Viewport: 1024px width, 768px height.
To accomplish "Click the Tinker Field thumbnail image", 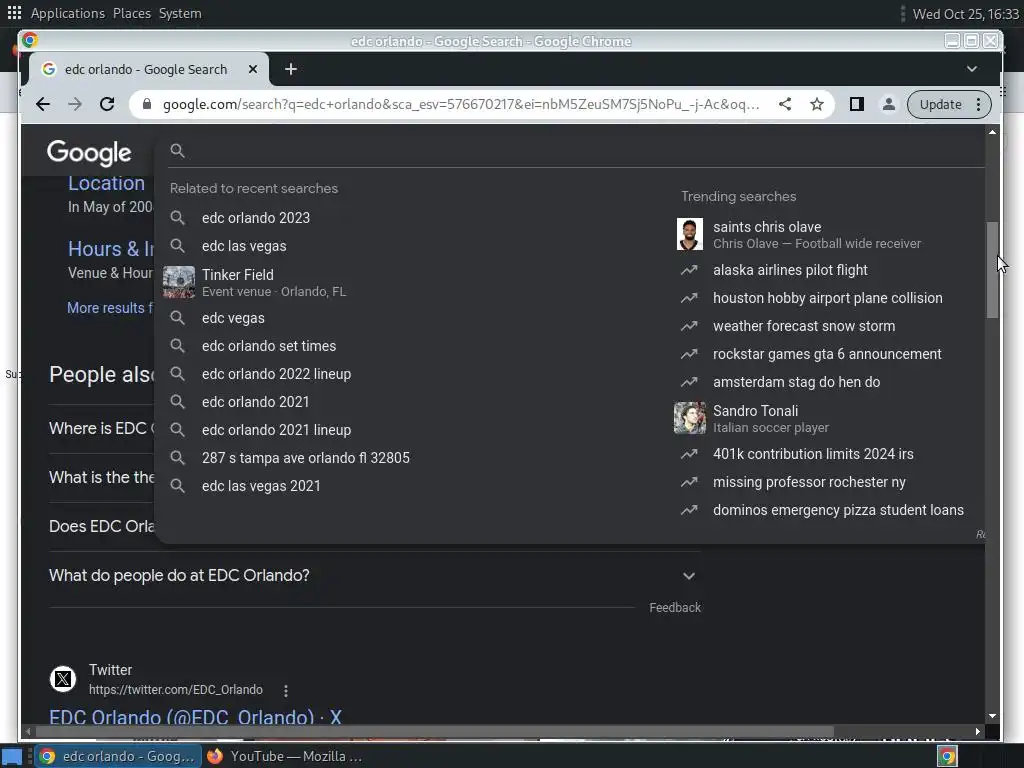I will (178, 283).
